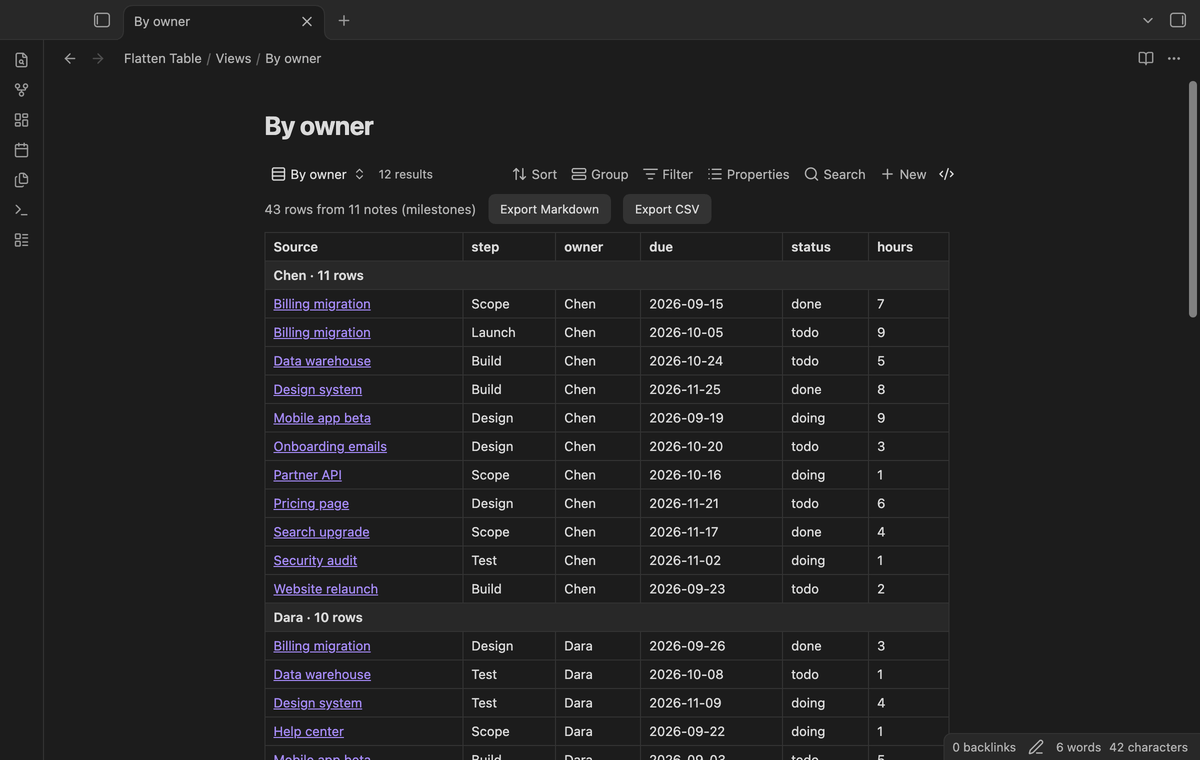Screen dimensions: 1200x760
Task: Open daily note calendar icon
Action: (21, 150)
